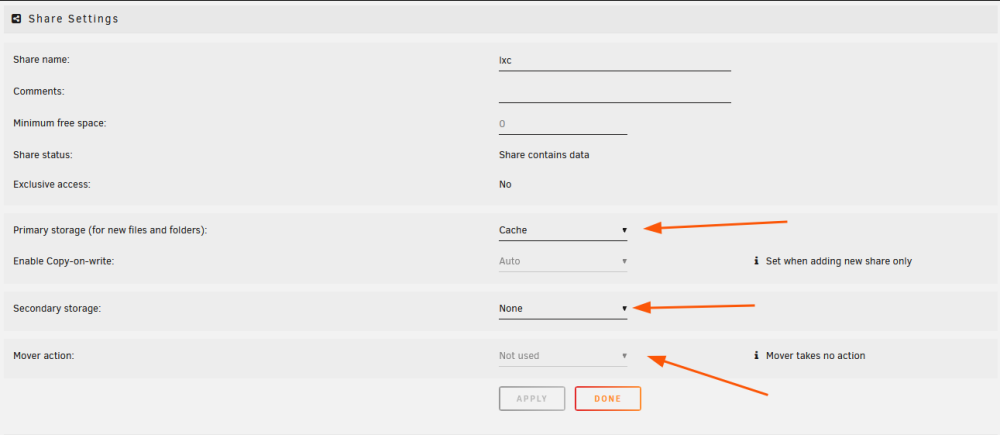Click the DONE button

click(608, 399)
